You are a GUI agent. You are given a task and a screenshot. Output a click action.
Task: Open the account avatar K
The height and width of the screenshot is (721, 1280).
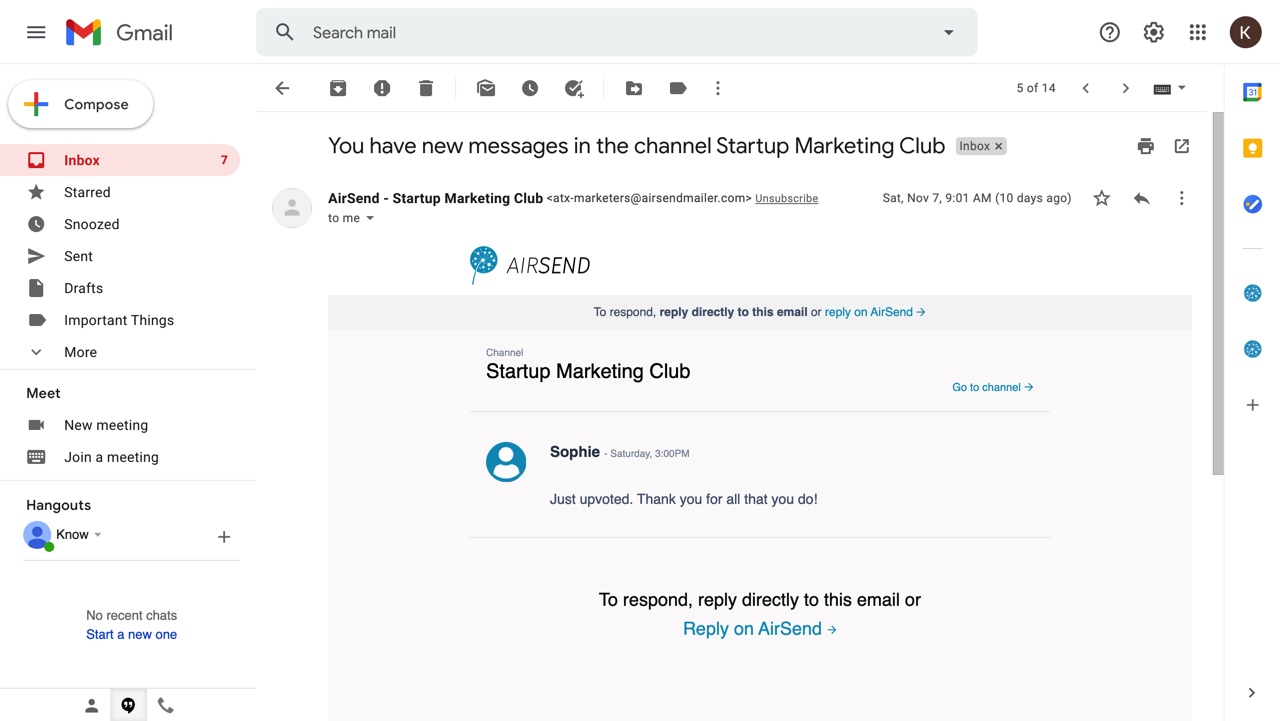coord(1245,32)
